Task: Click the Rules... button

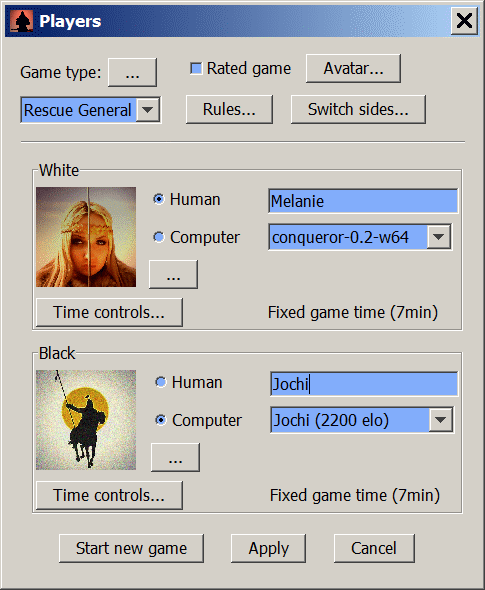Action: (229, 109)
